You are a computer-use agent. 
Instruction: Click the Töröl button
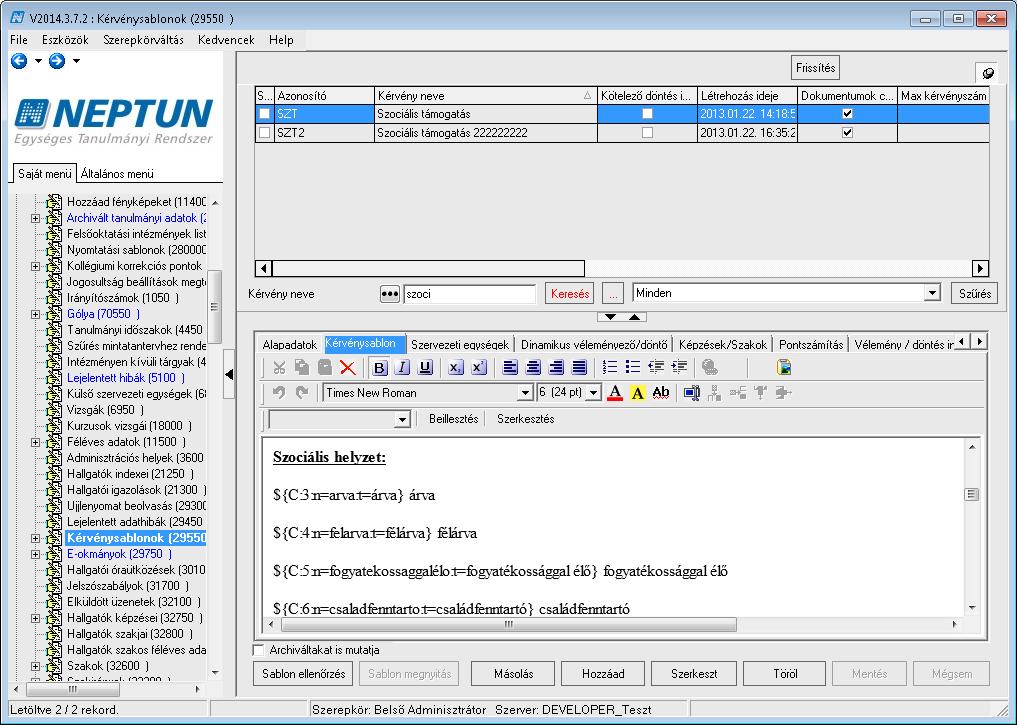click(x=785, y=674)
